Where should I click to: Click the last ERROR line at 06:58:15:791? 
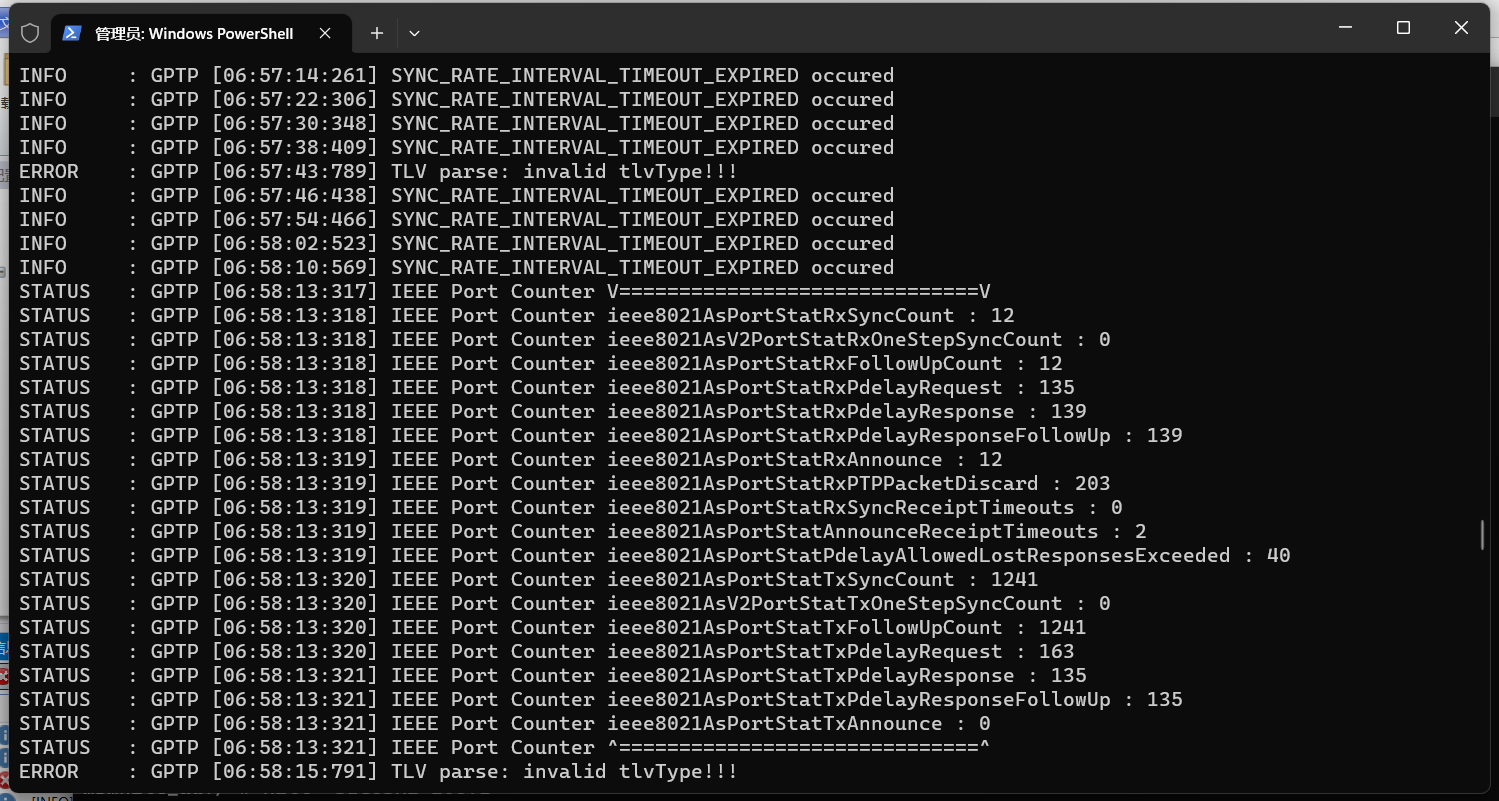pos(379,771)
